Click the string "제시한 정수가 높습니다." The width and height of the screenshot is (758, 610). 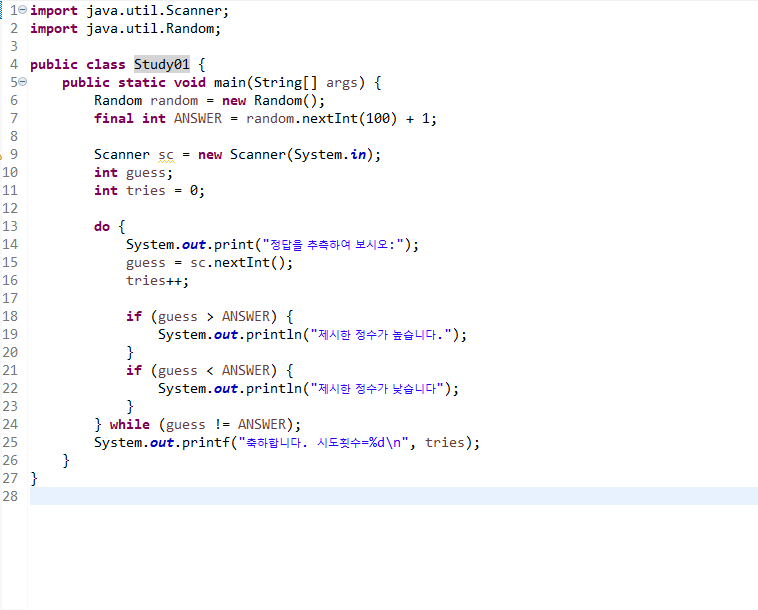click(380, 334)
